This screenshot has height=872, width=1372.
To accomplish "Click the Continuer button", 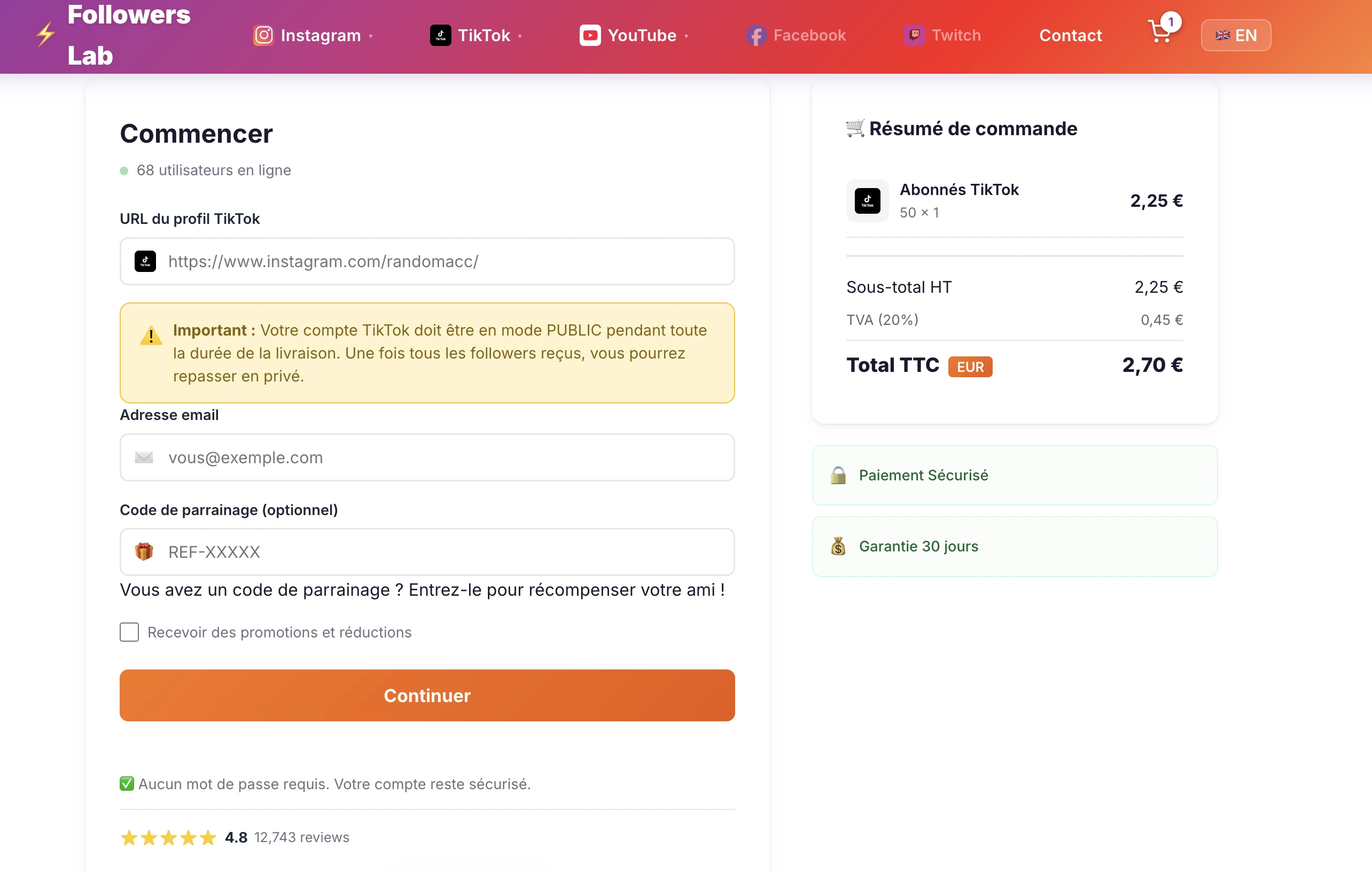I will click(427, 695).
